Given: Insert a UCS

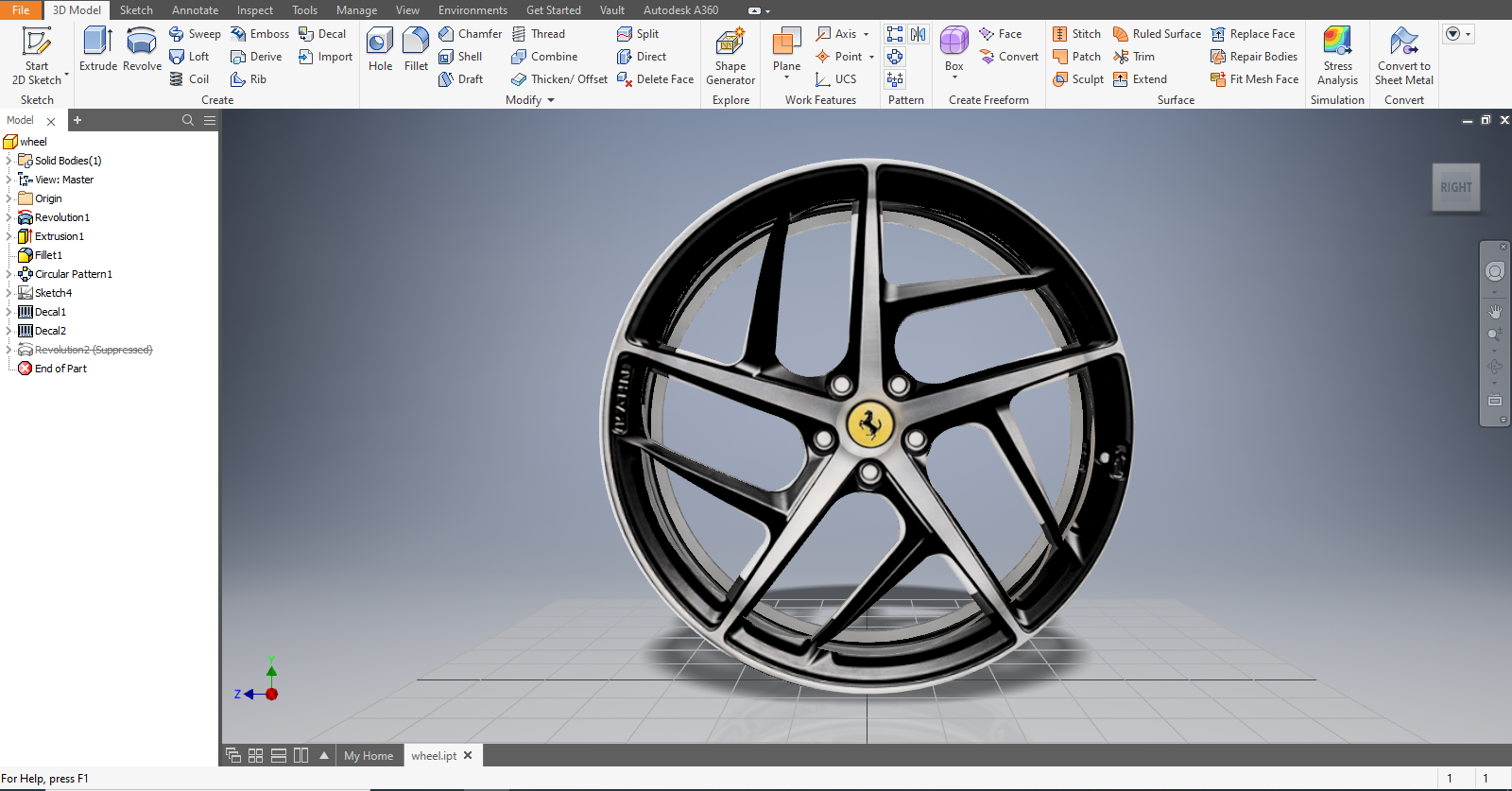Looking at the screenshot, I should pos(836,79).
